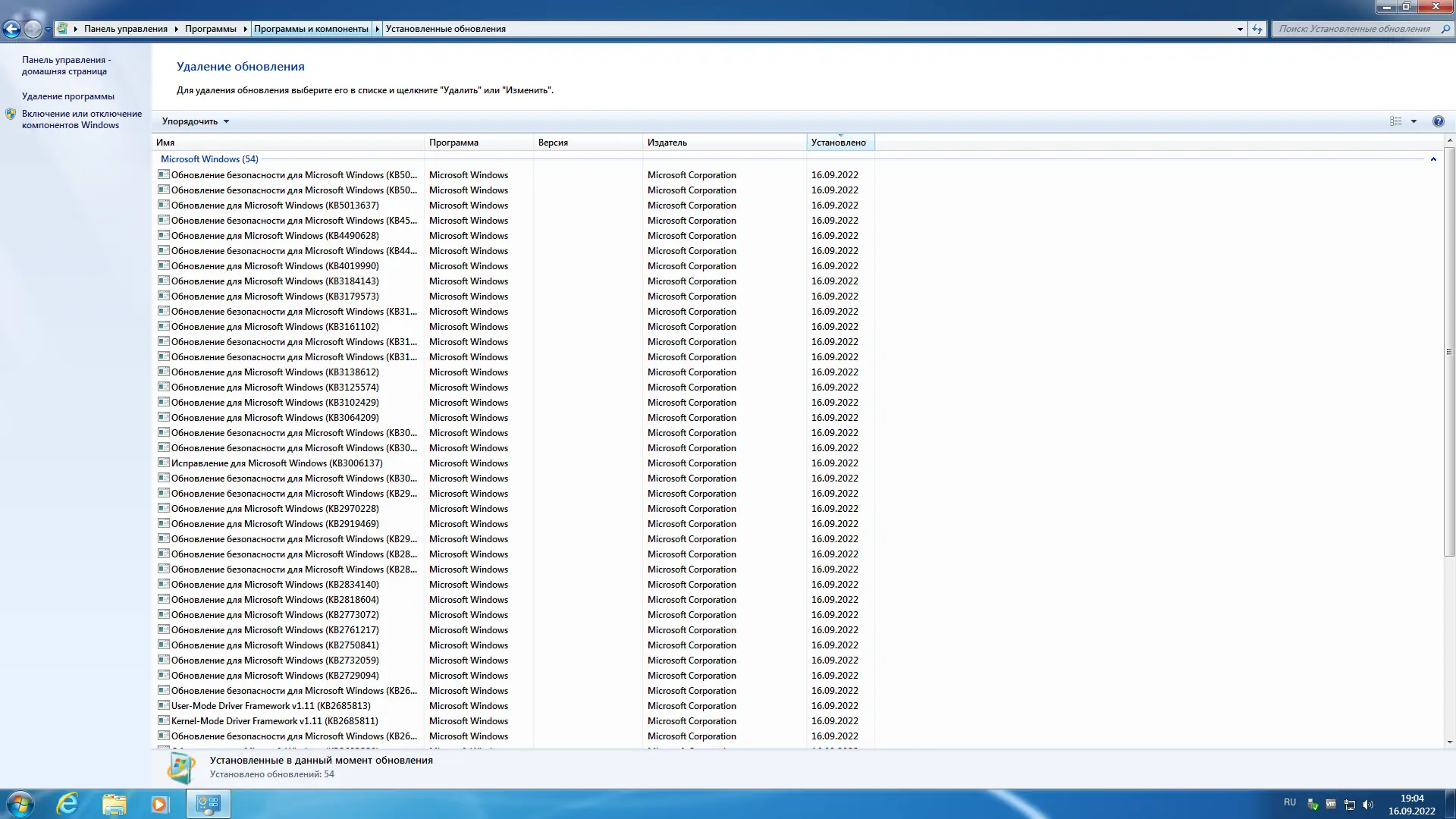Click the change view icon
The image size is (1456, 819).
click(x=1395, y=121)
